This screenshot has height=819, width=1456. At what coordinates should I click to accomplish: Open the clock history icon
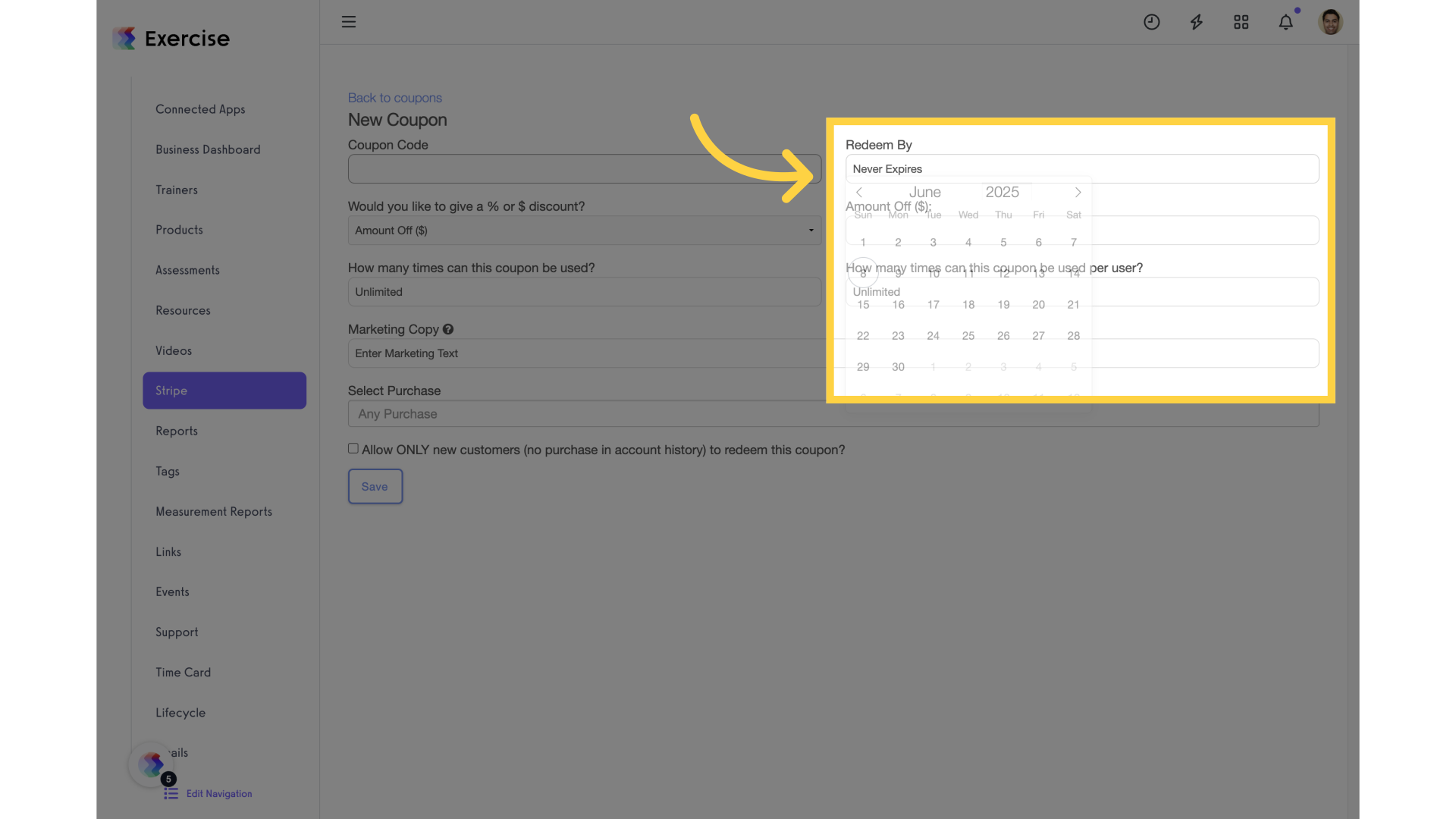[x=1152, y=22]
